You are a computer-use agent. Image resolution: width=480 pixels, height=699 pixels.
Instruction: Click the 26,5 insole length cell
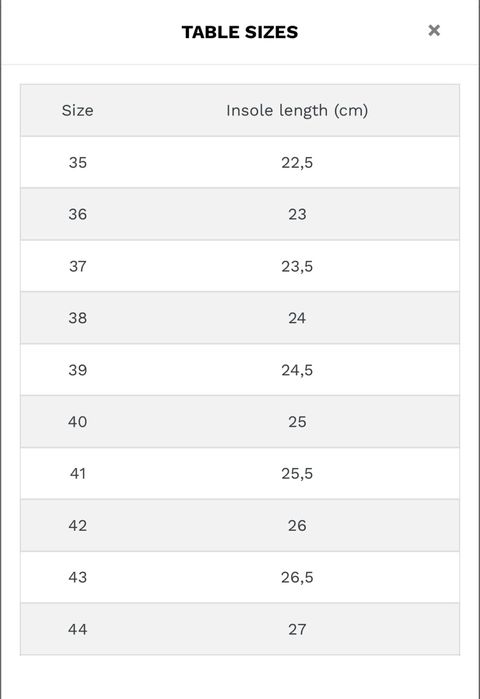(297, 577)
